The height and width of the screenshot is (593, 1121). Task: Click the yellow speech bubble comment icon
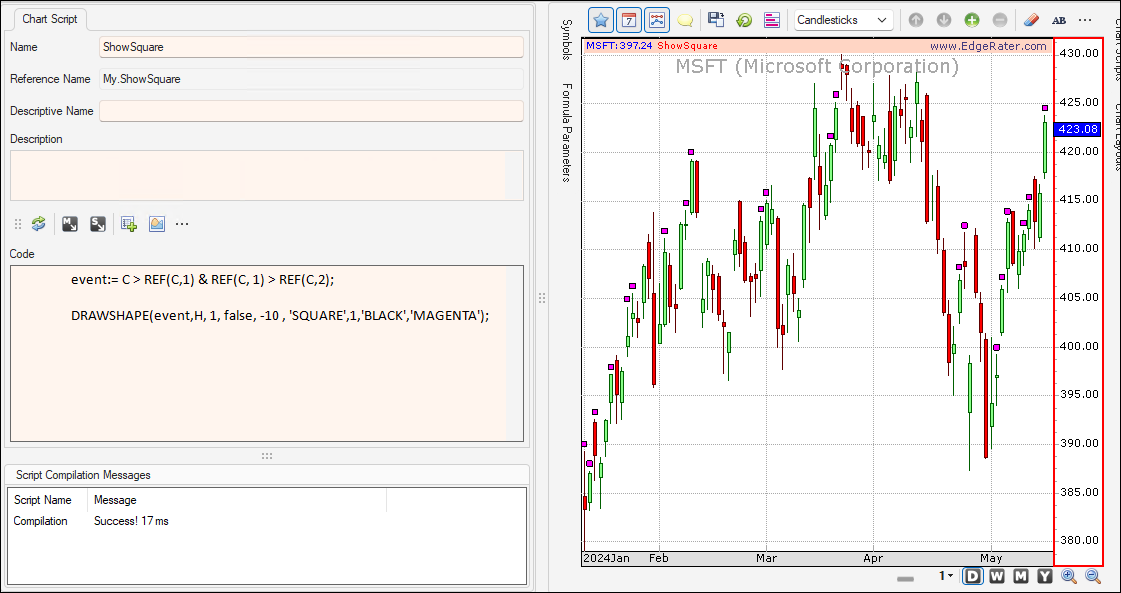click(684, 20)
